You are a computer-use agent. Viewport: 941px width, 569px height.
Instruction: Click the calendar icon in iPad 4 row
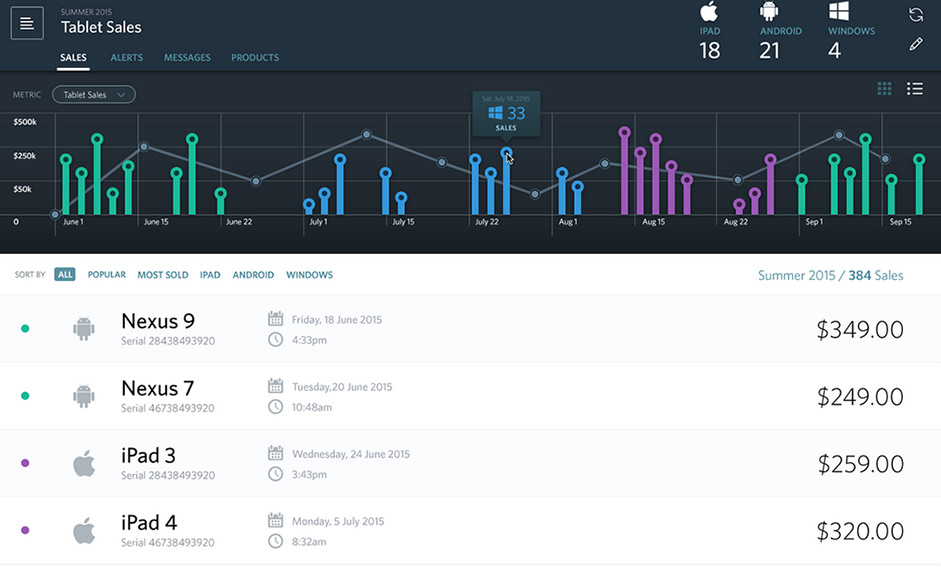click(275, 520)
